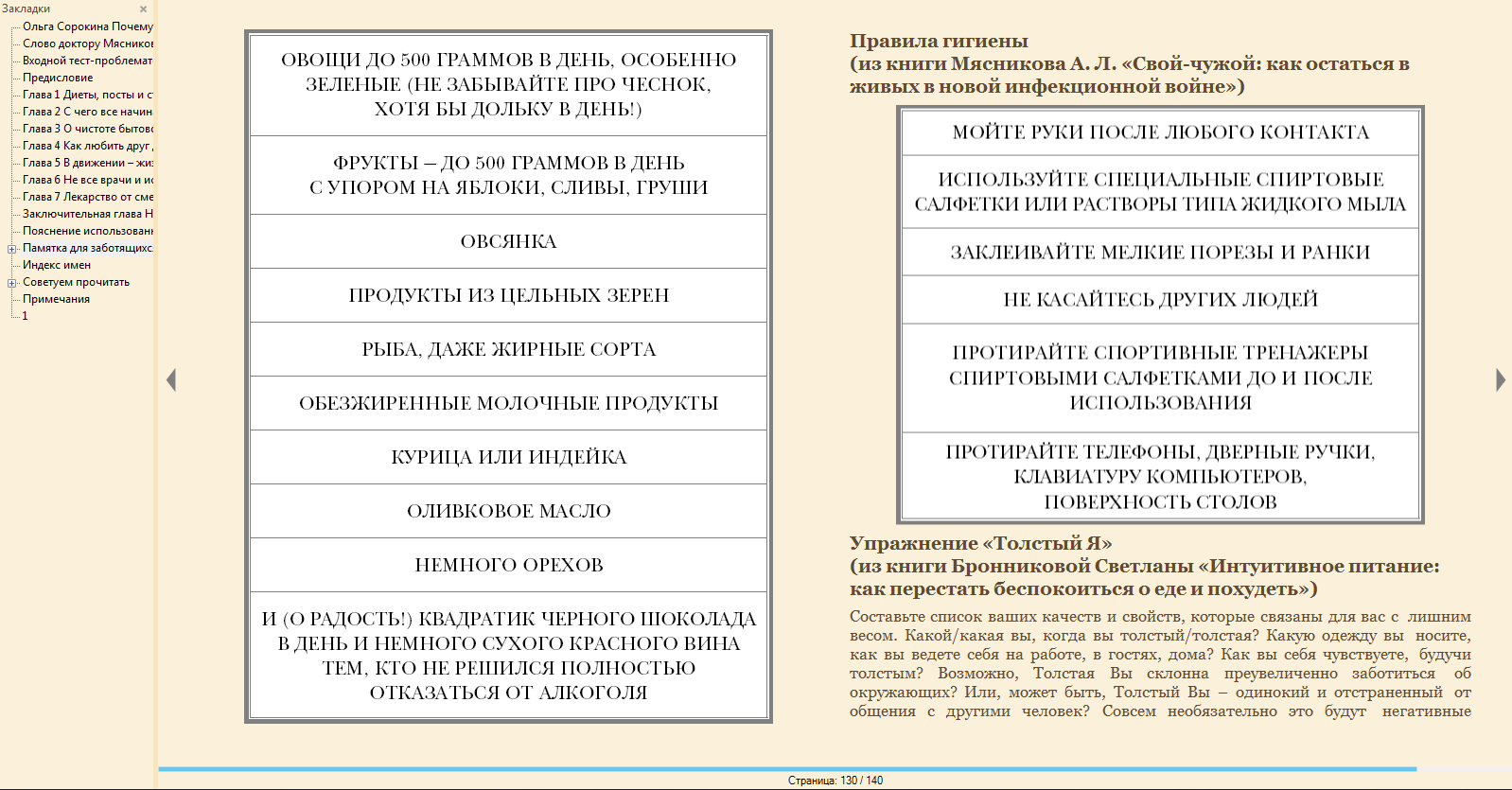Click the paragraph starting Составьте список
1512x790 pixels.
pos(1160,663)
